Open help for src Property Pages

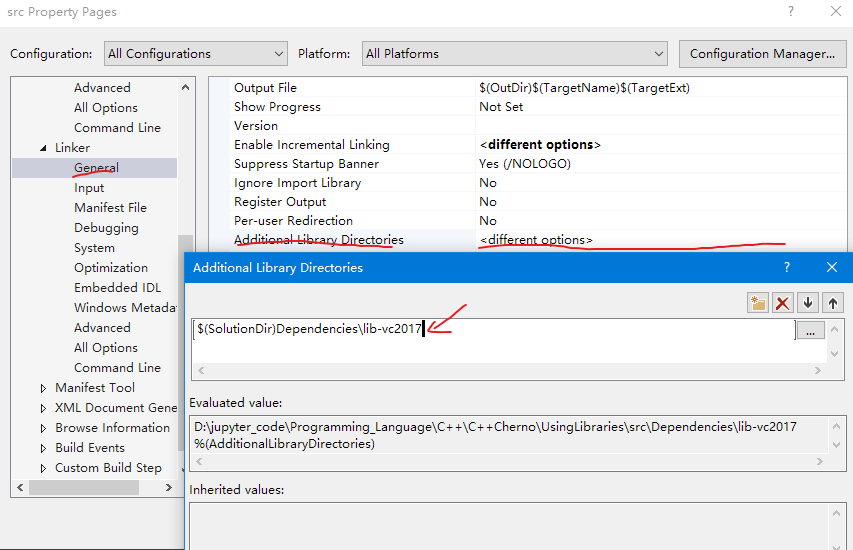[x=791, y=11]
